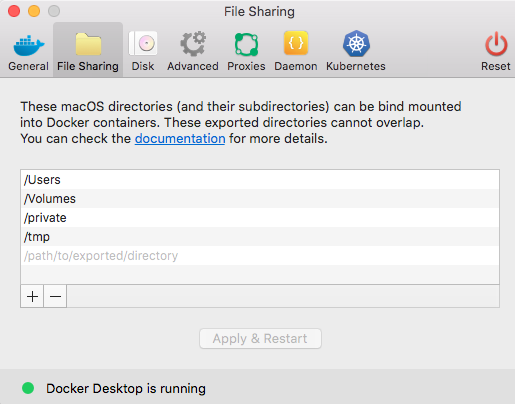Click the Apply & Restart button

(x=260, y=339)
